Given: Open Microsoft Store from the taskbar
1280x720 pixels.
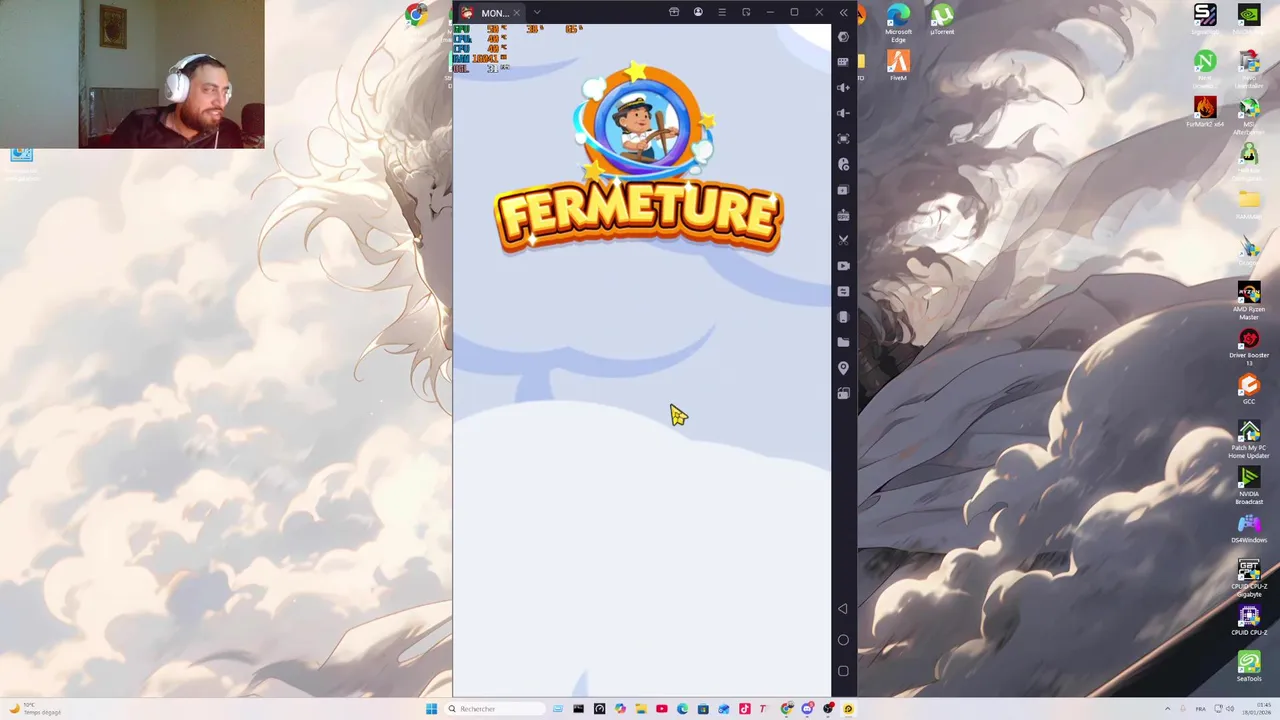Looking at the screenshot, I should tap(703, 709).
